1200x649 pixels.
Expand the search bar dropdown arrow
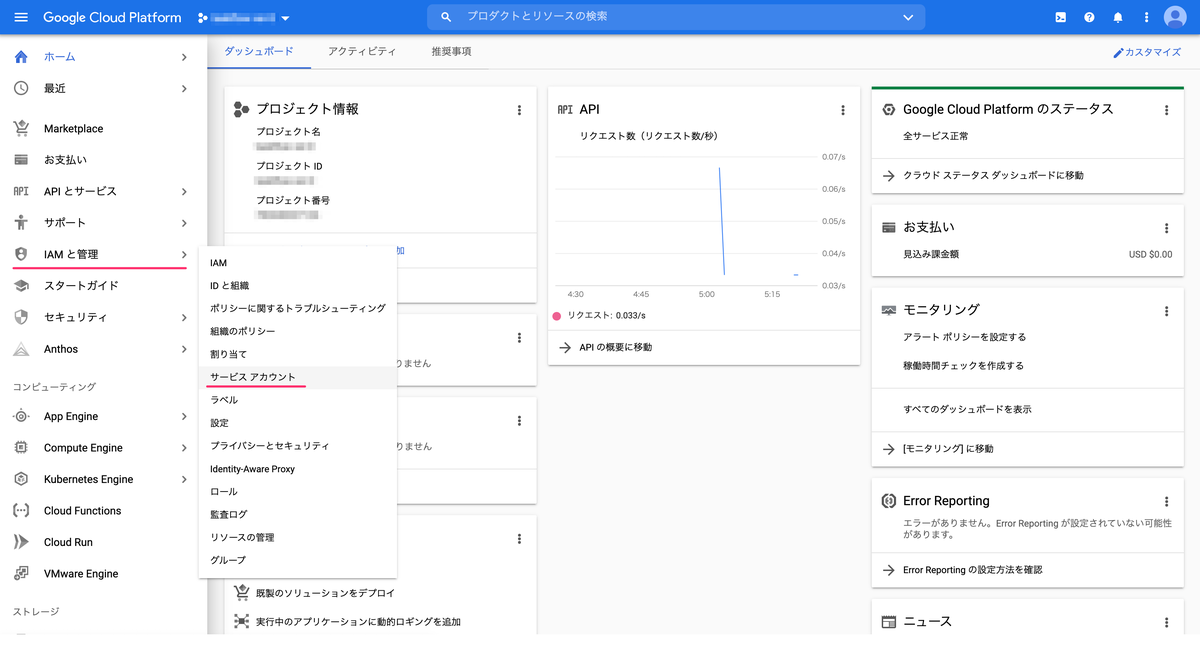(908, 17)
